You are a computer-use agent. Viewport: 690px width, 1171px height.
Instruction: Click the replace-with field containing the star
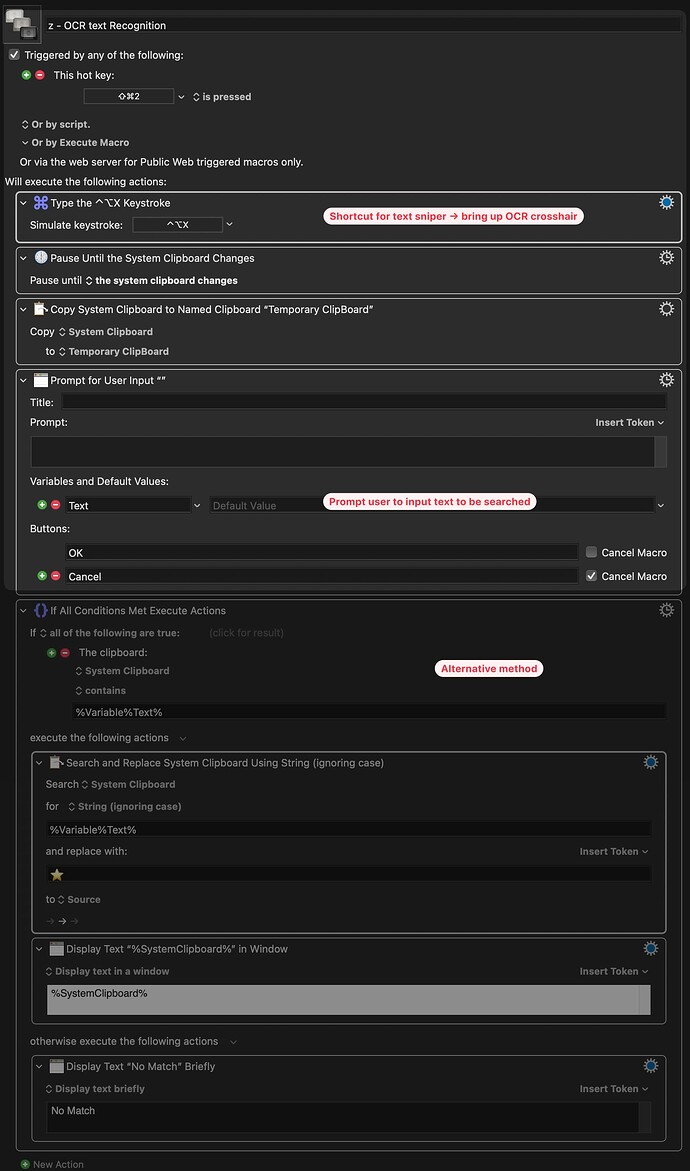pyautogui.click(x=349, y=874)
